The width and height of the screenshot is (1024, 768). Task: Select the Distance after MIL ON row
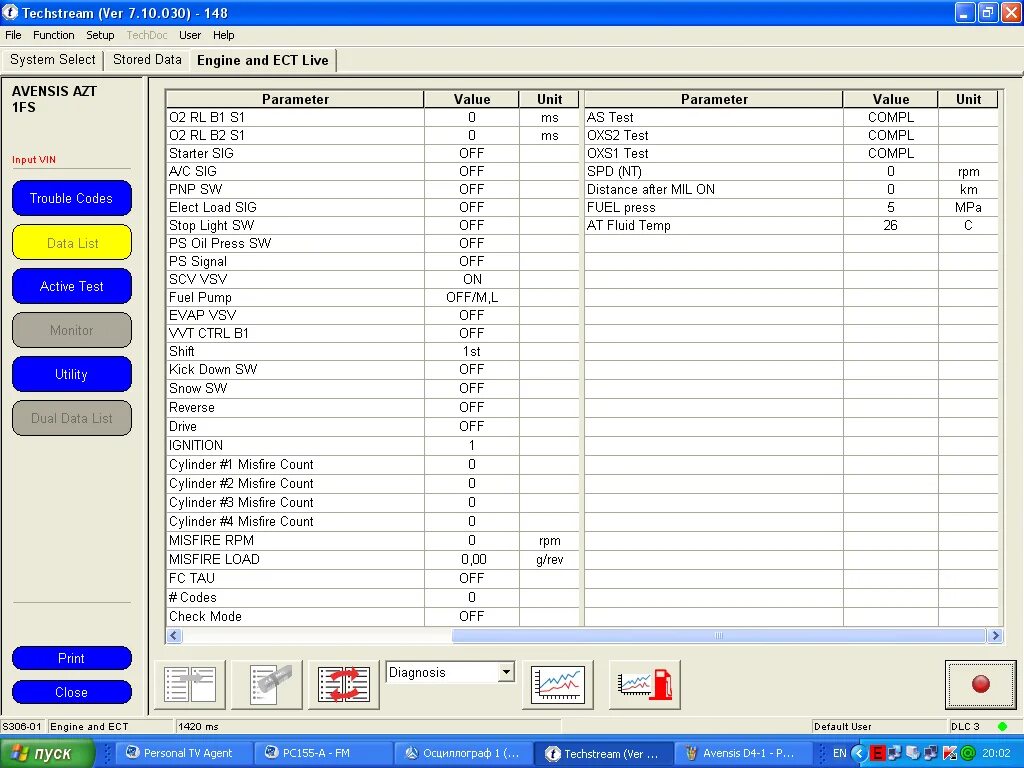[792, 189]
